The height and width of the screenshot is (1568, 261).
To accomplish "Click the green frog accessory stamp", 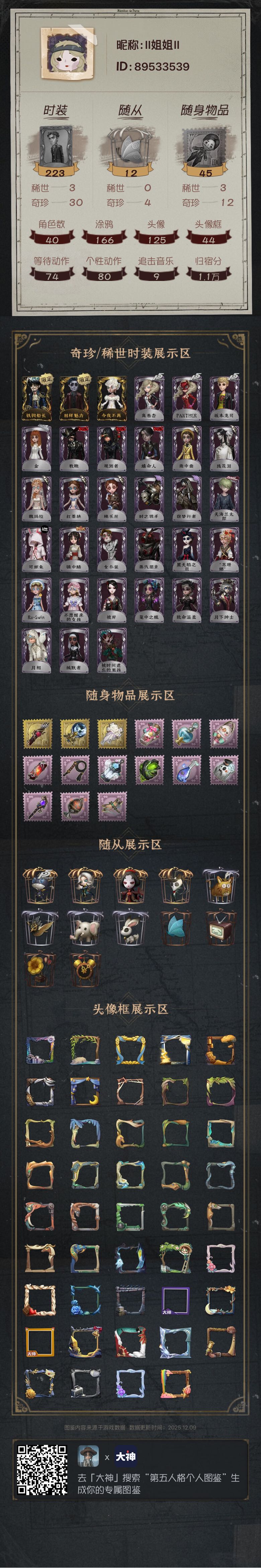I will (x=149, y=770).
